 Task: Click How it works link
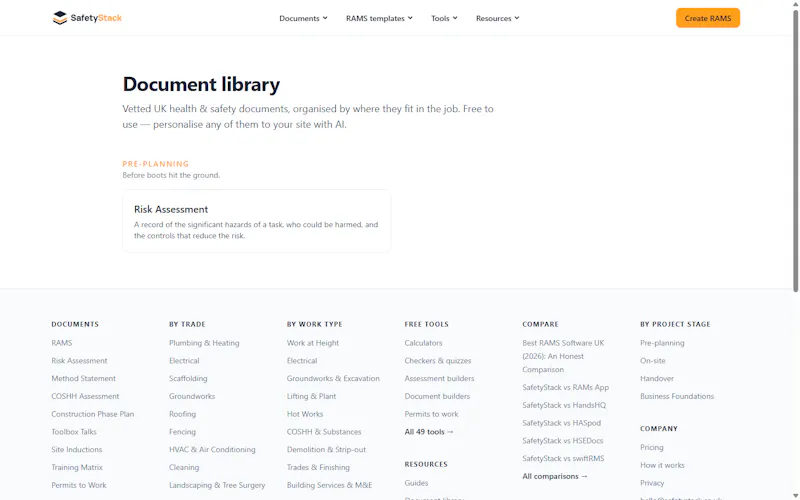tap(662, 465)
